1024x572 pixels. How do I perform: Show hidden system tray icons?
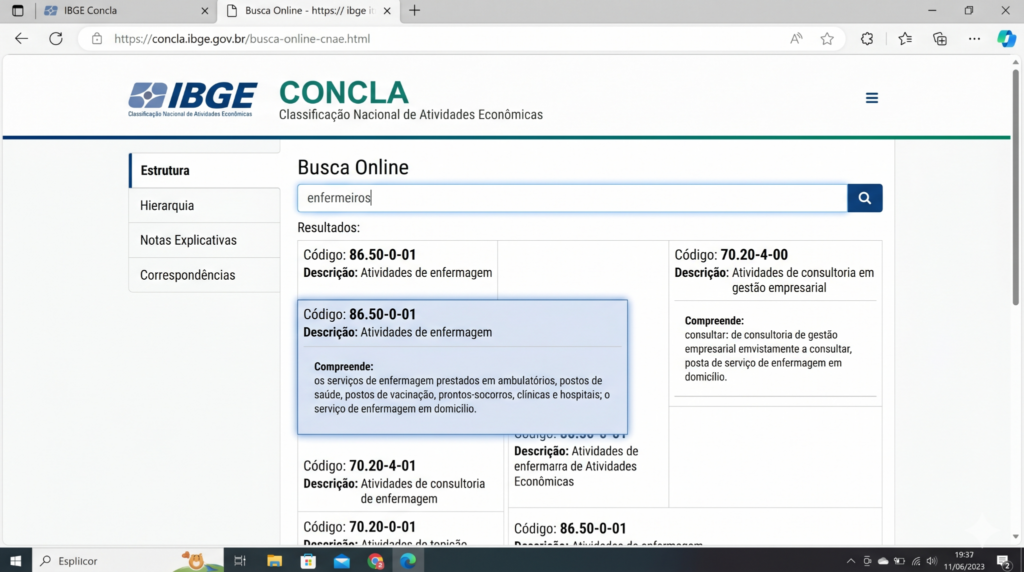(850, 561)
